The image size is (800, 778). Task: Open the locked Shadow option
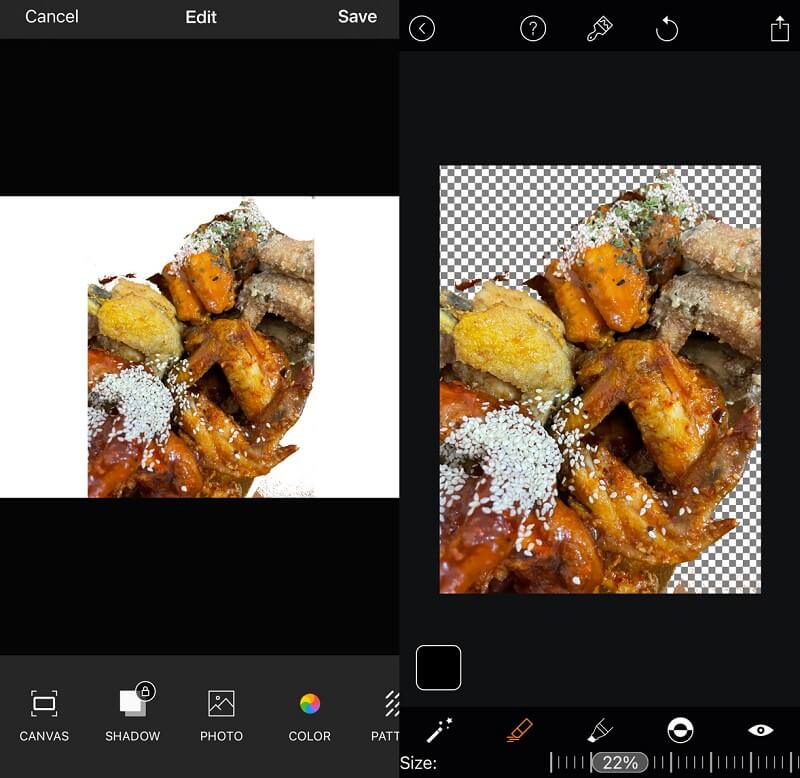tap(133, 715)
